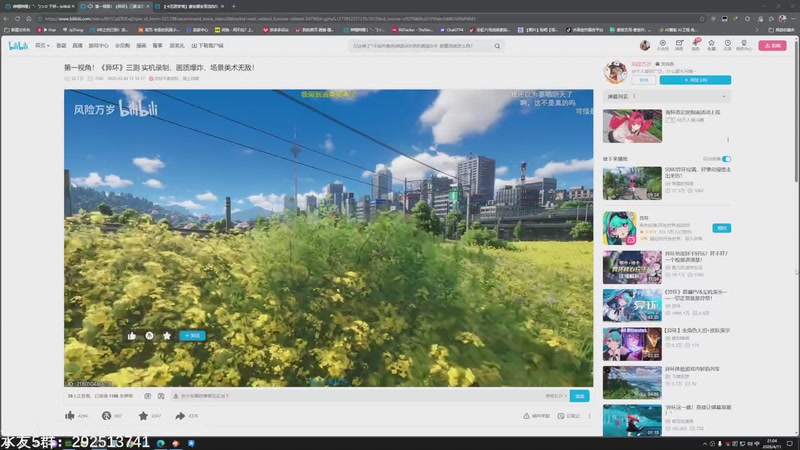Image resolution: width=800 pixels, height=450 pixels.
Task: Click the coin icon overlaid on the video
Action: tap(149, 336)
